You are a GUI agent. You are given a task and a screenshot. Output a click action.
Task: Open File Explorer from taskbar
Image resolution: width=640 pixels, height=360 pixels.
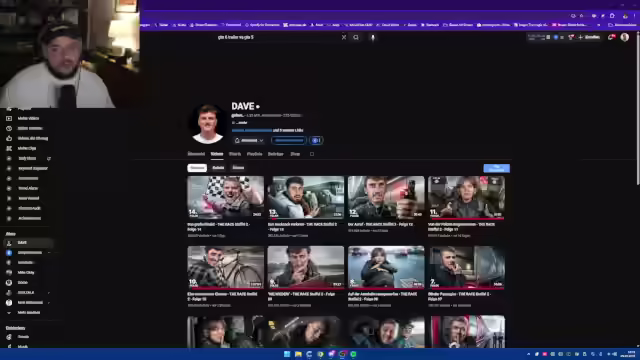[298, 354]
